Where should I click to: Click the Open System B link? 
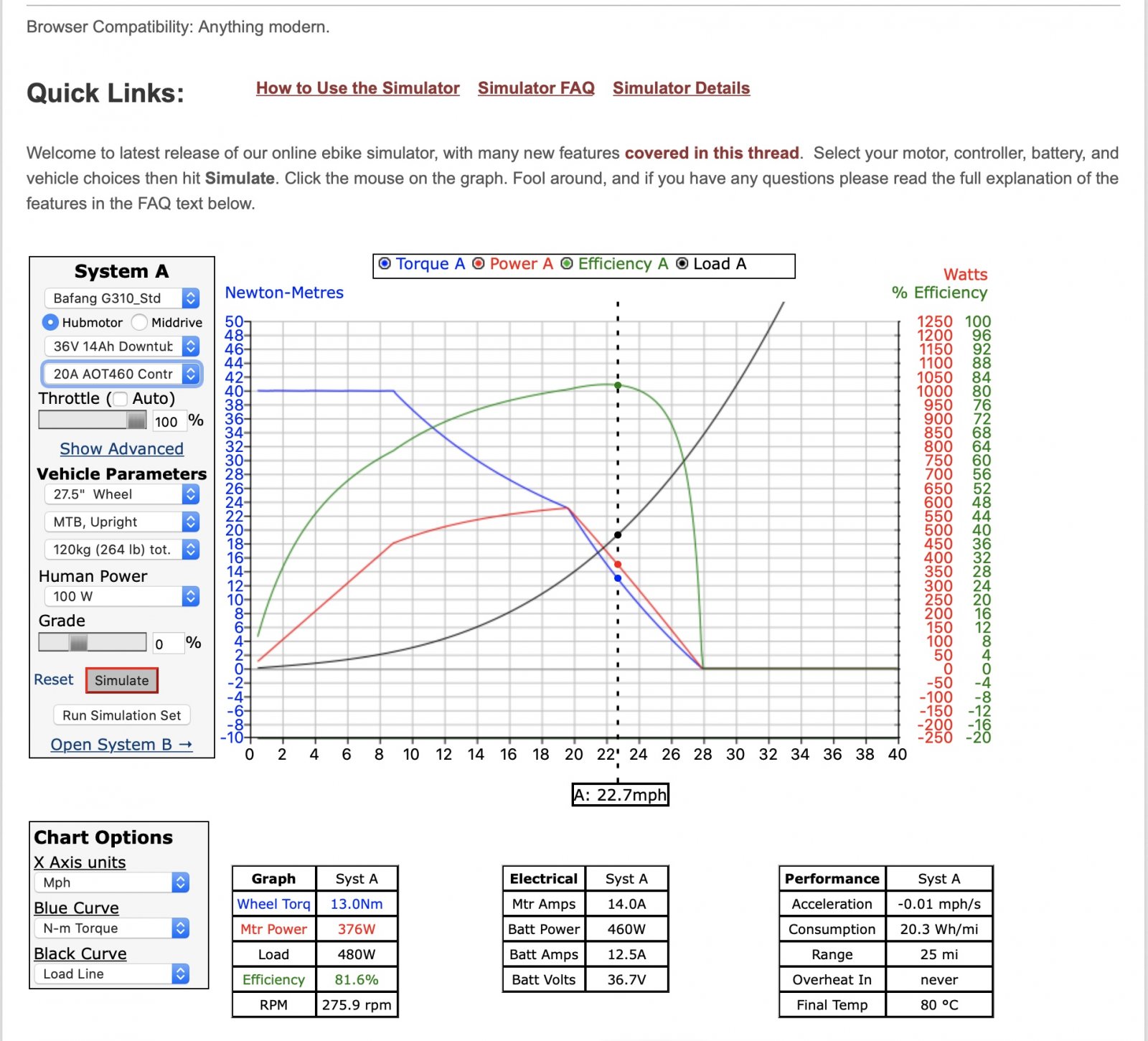[121, 745]
